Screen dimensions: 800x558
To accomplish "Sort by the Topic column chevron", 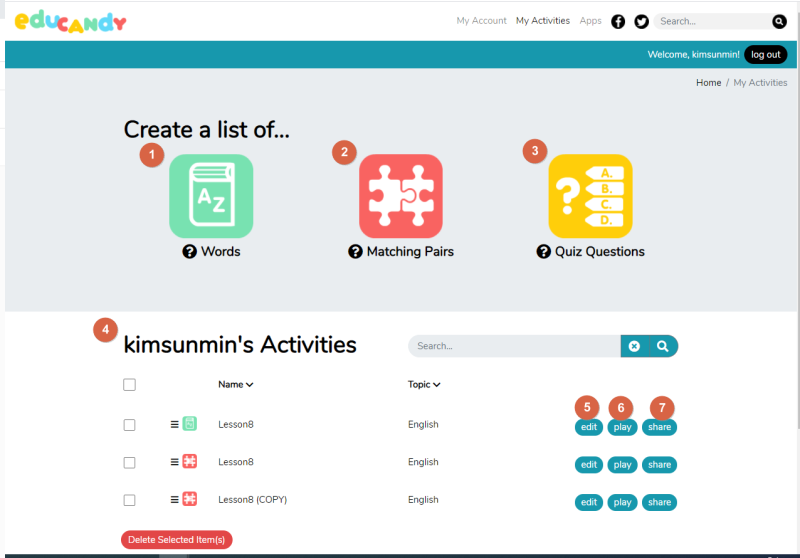I will pos(437,385).
